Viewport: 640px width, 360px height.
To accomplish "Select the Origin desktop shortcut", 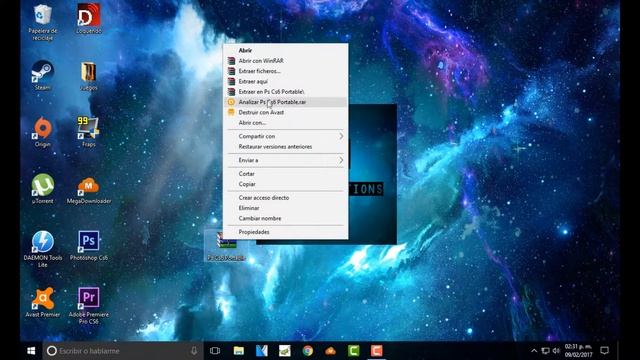I will 42,132.
